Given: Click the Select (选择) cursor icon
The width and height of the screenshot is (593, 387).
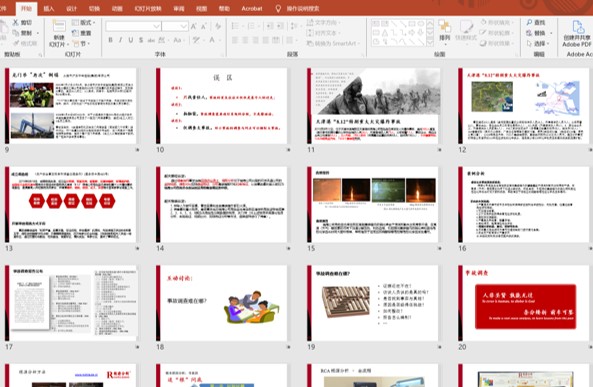Looking at the screenshot, I should click(x=529, y=44).
